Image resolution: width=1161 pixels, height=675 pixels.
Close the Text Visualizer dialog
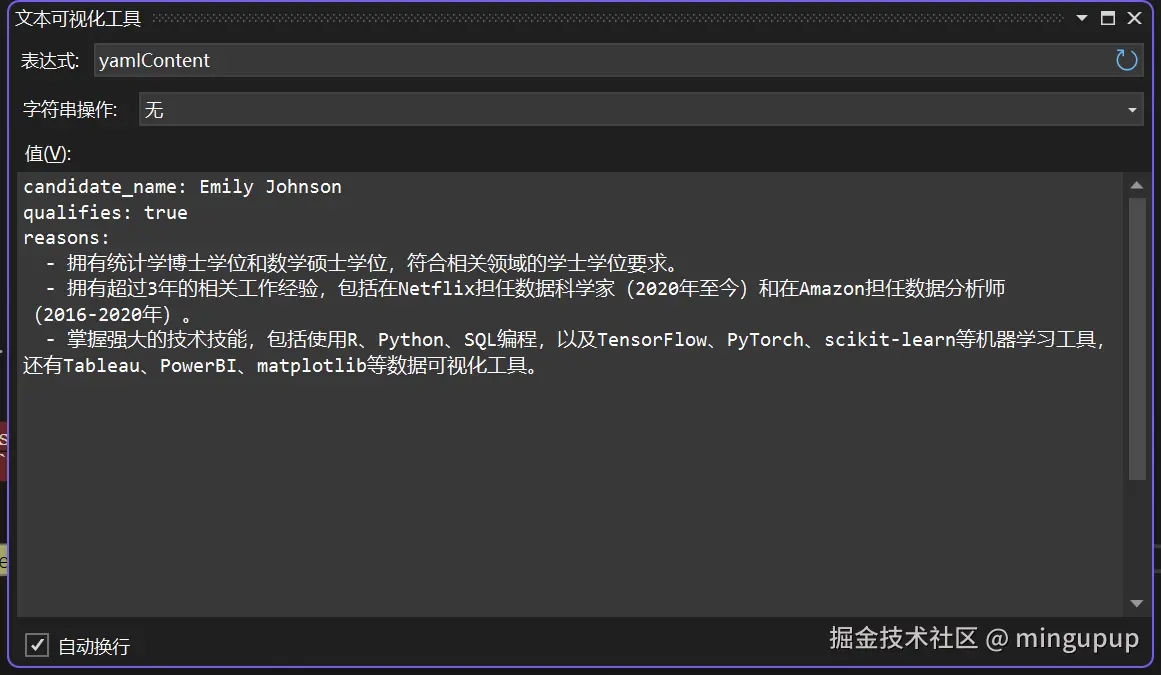point(1135,17)
